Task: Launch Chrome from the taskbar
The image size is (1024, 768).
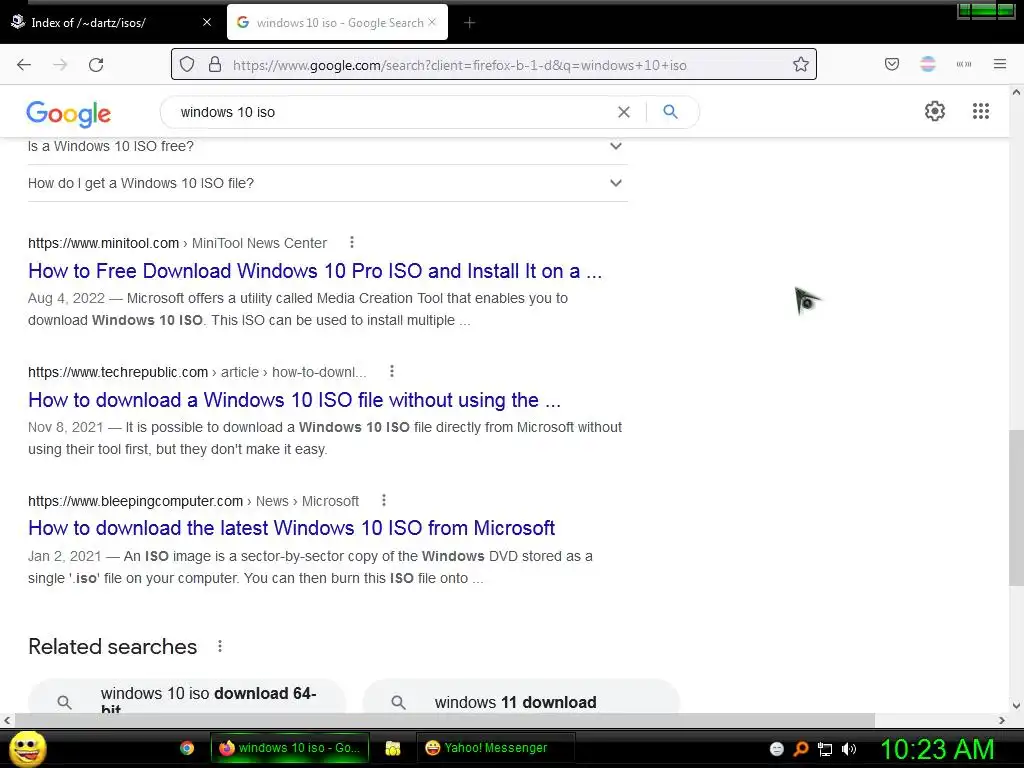Action: pyautogui.click(x=187, y=748)
